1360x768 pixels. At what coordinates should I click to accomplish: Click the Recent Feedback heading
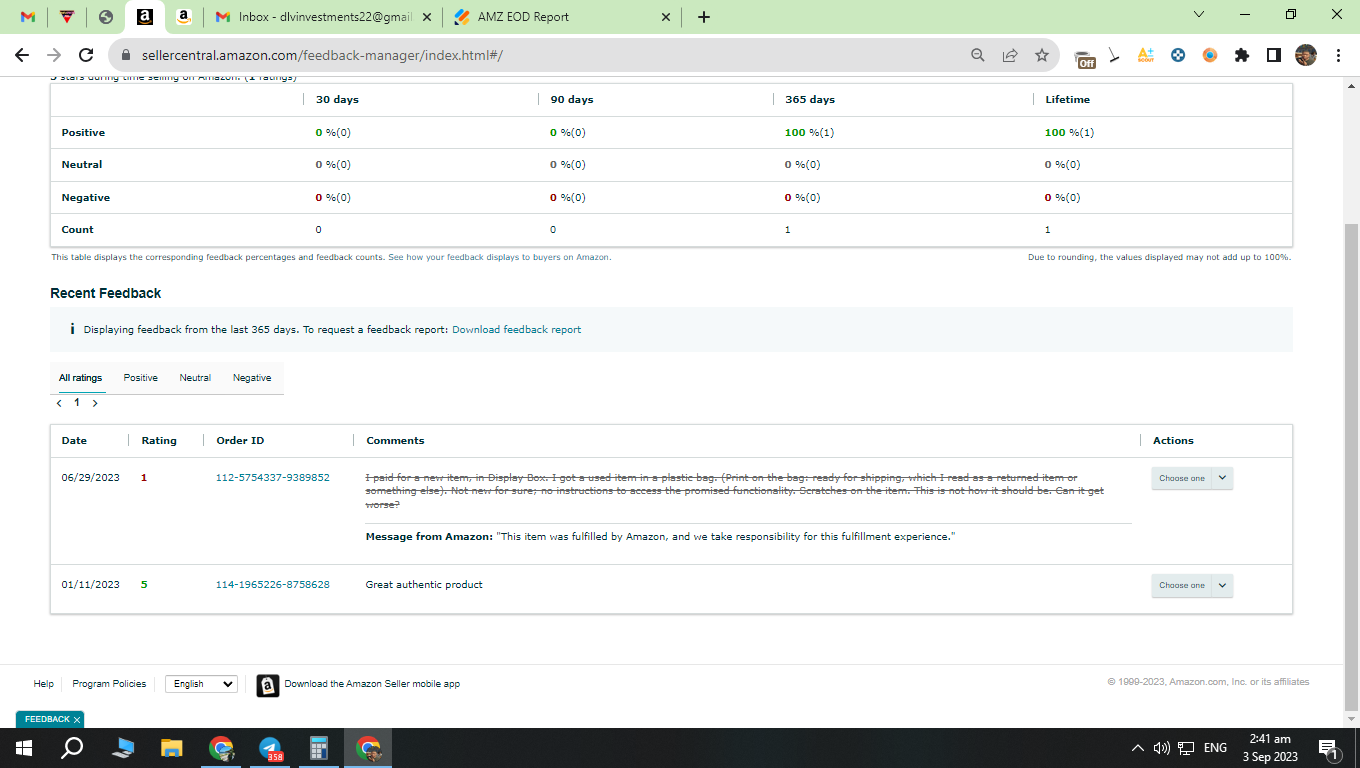coord(105,293)
